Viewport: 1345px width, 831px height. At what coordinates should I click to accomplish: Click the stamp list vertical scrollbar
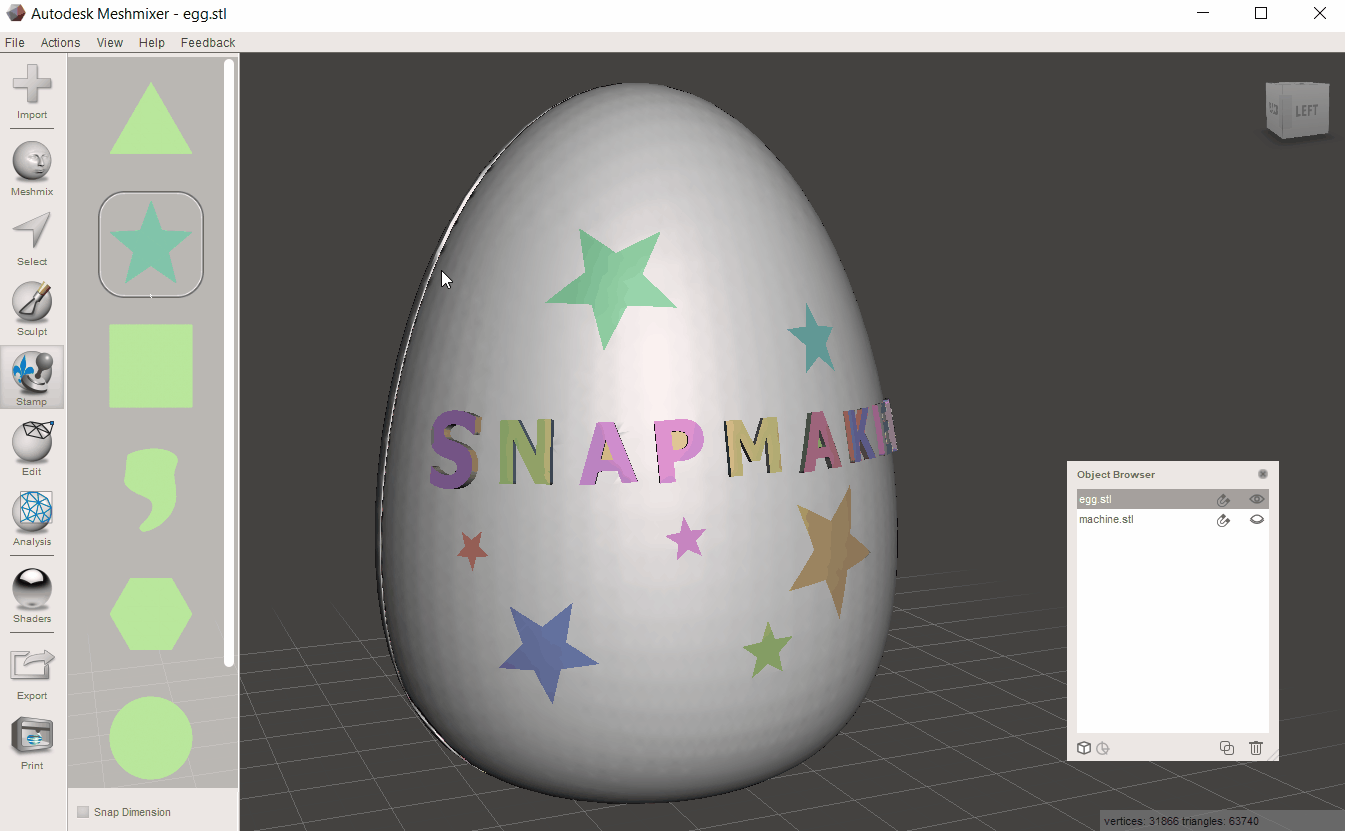(229, 362)
